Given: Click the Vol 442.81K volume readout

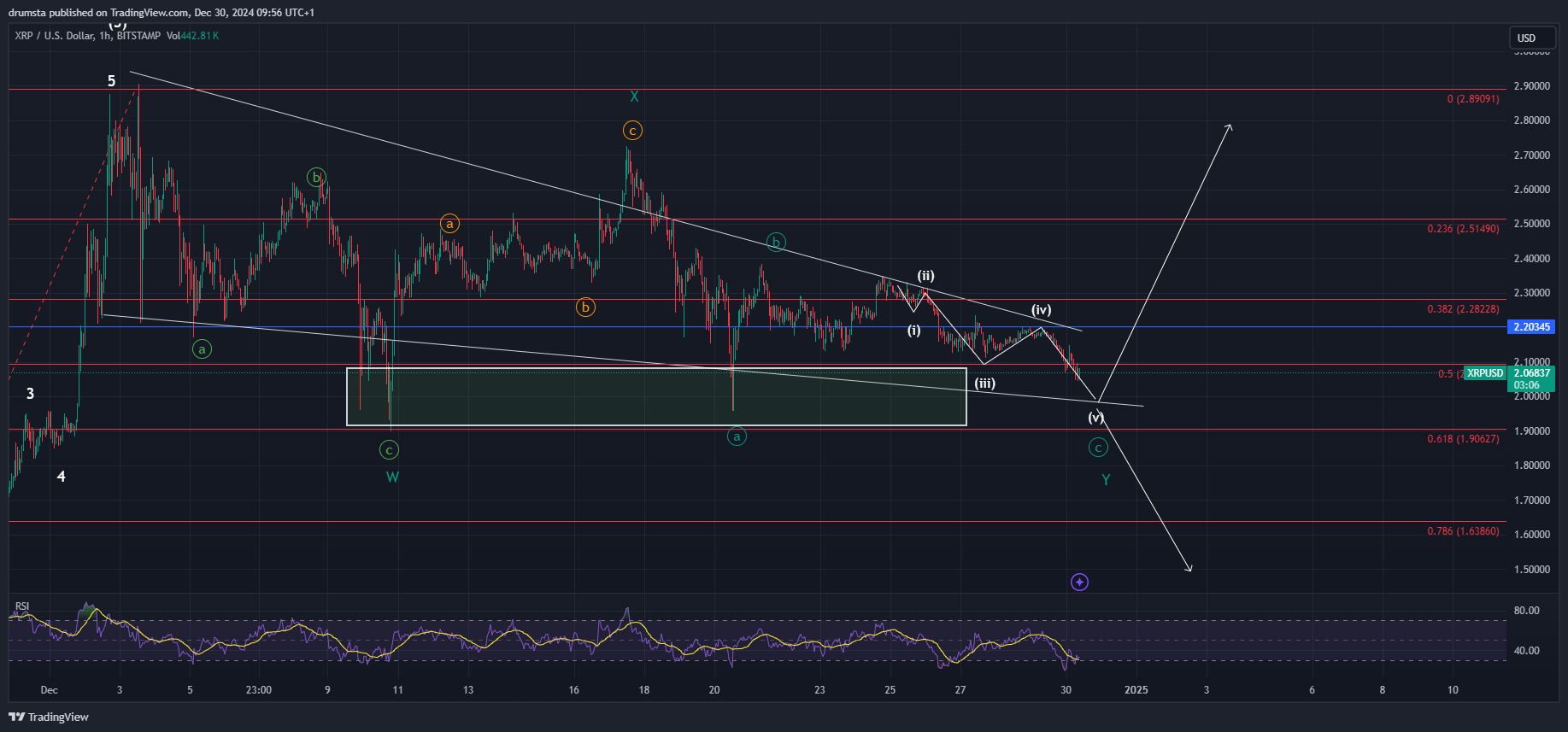Looking at the screenshot, I should pos(192,36).
